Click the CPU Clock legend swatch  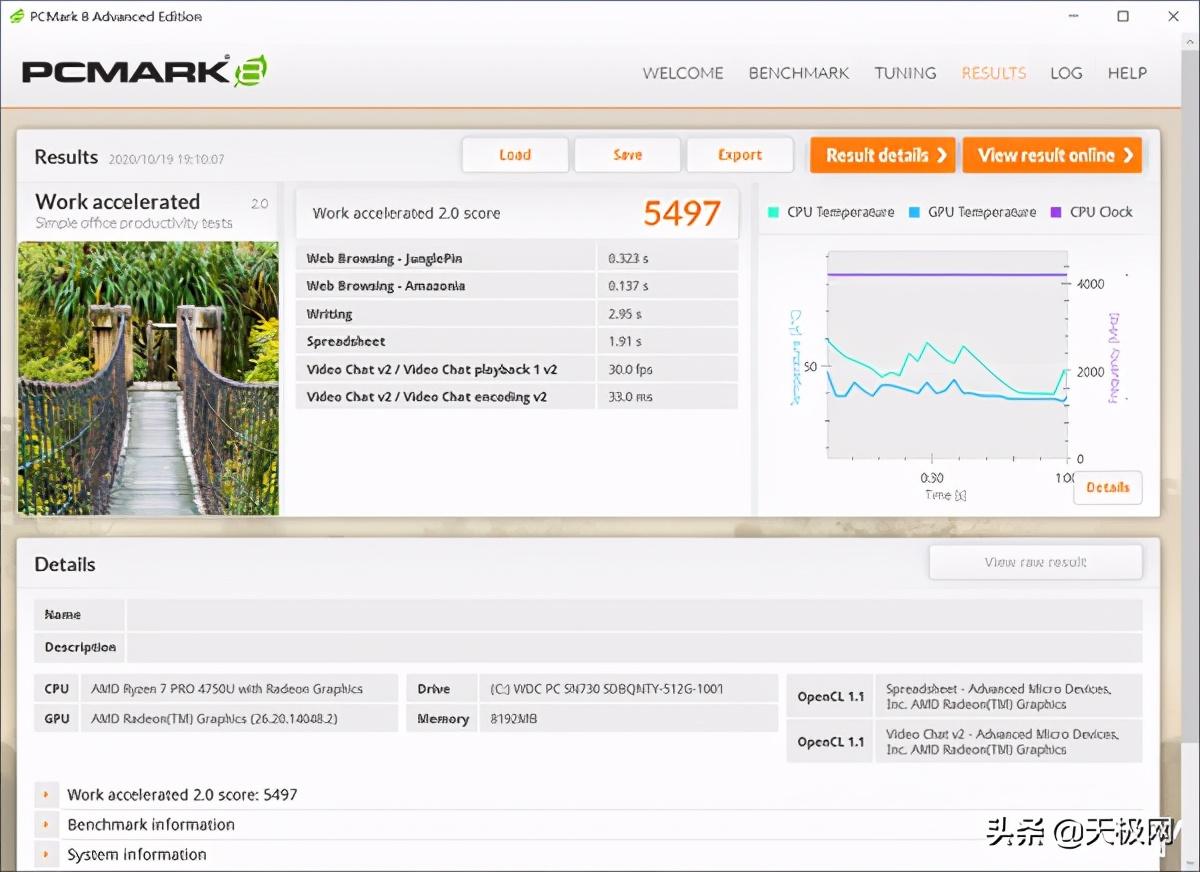click(1056, 212)
